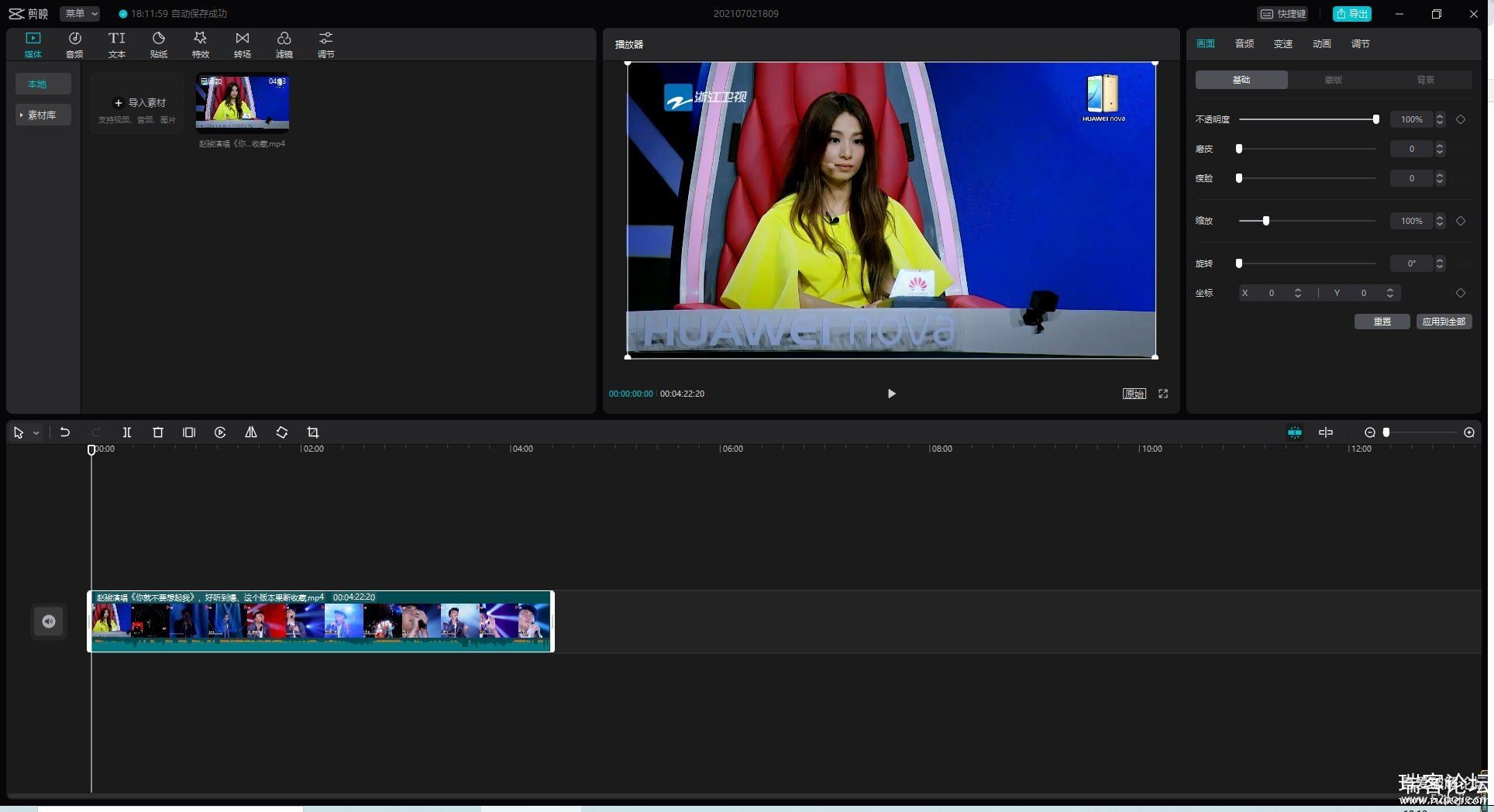The height and width of the screenshot is (812, 1494).
Task: Click 导入素材 import media button
Action: click(x=138, y=103)
